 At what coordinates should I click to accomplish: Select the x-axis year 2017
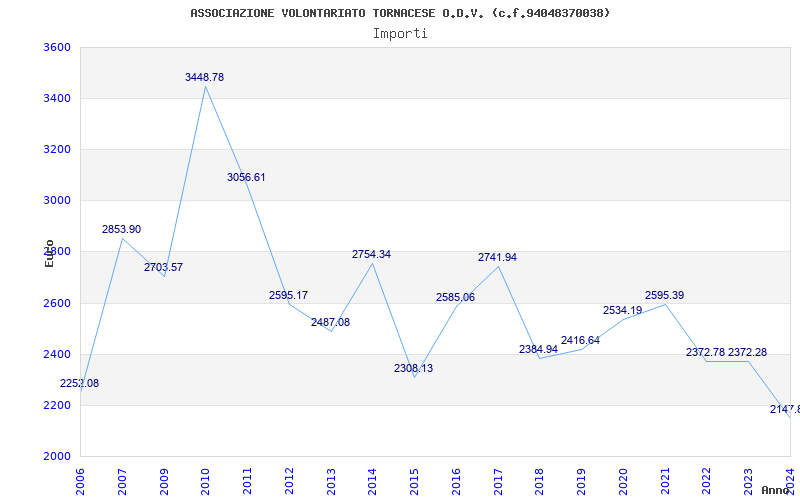click(x=498, y=481)
